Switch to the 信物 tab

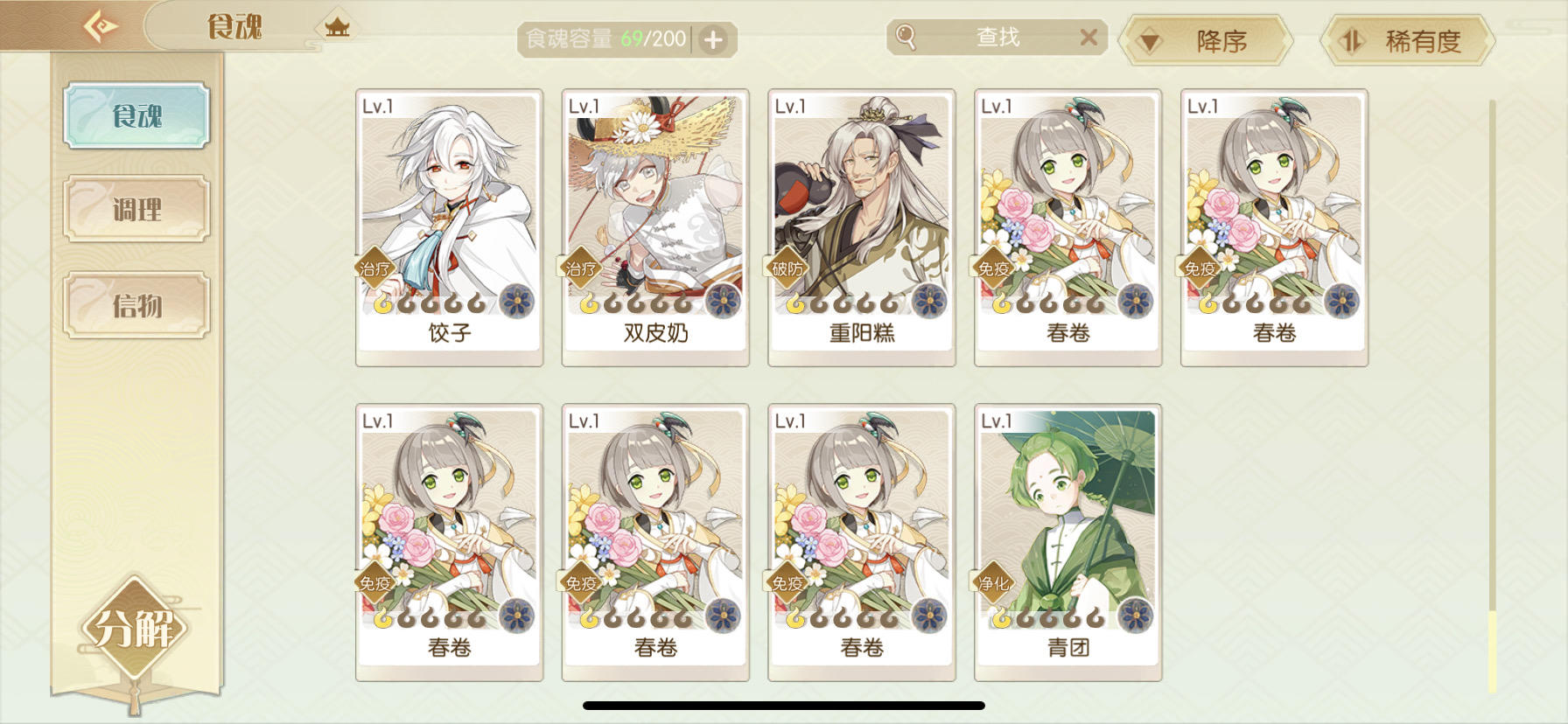tap(136, 305)
